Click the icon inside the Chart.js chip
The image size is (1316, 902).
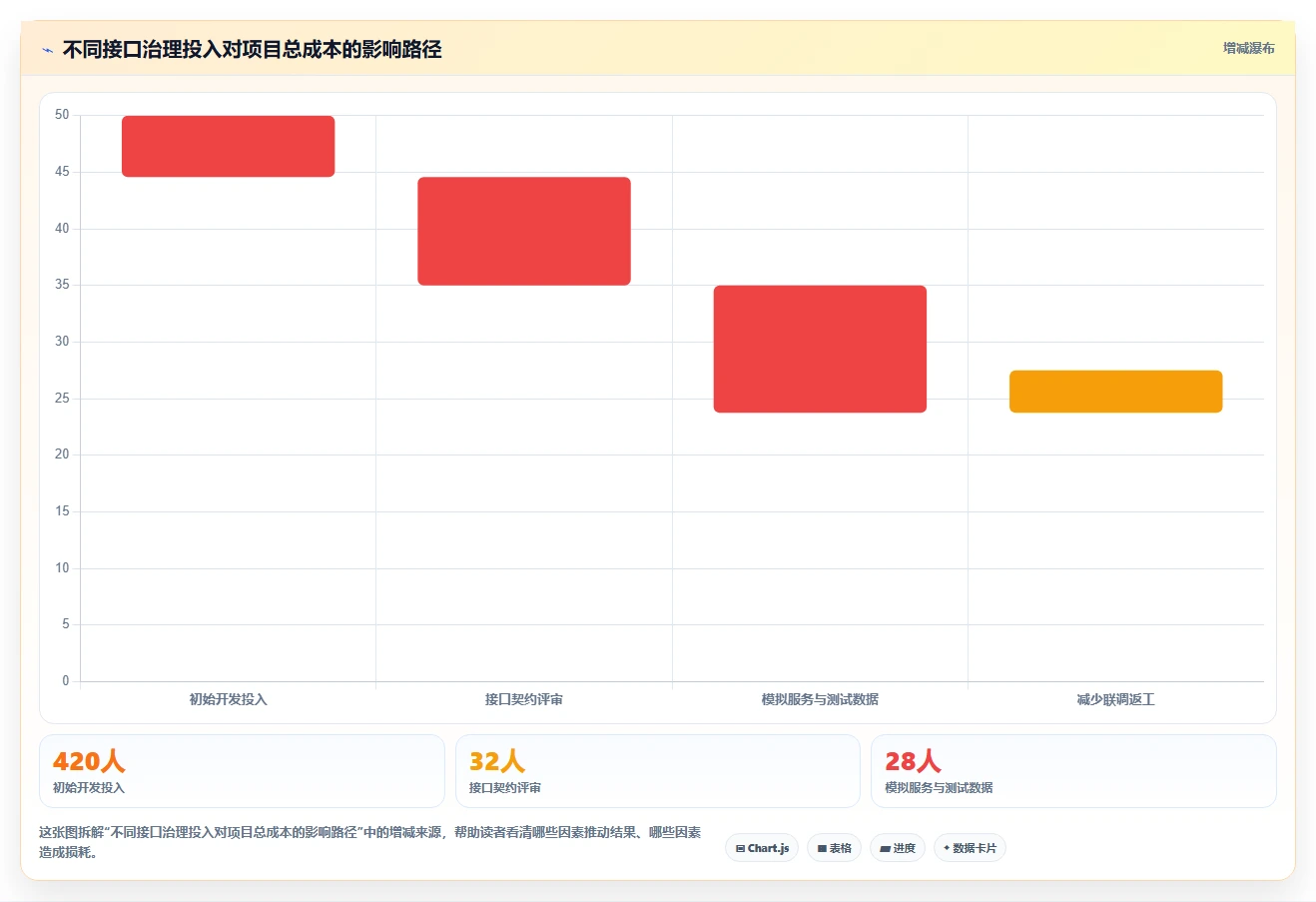(740, 848)
